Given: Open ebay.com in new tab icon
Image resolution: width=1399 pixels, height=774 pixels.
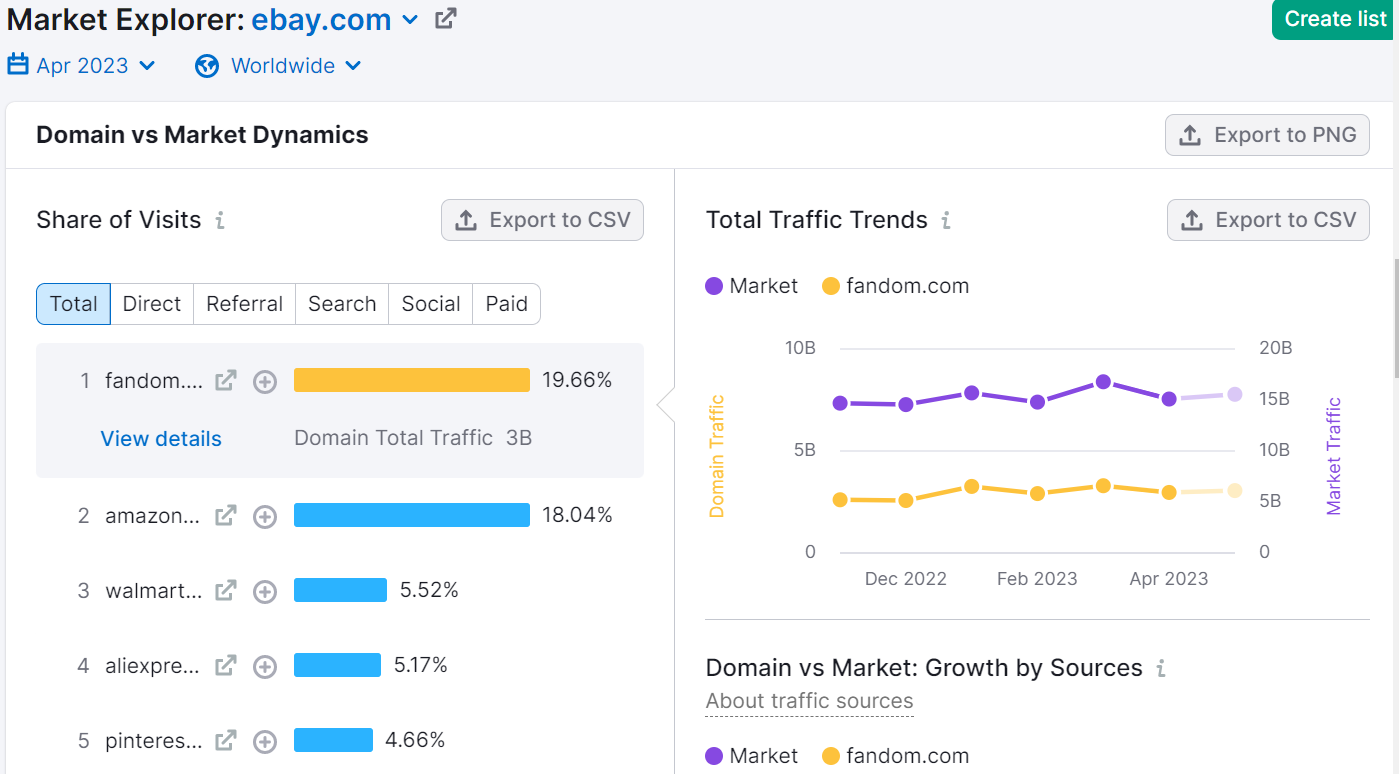Looking at the screenshot, I should [446, 19].
